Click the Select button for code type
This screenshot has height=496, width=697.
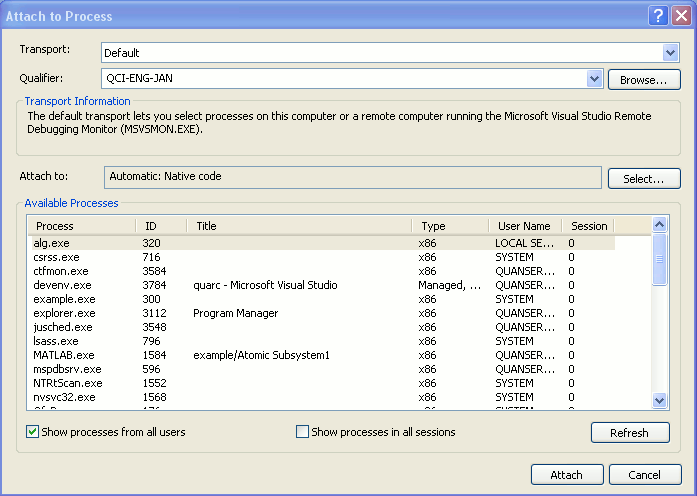[644, 178]
